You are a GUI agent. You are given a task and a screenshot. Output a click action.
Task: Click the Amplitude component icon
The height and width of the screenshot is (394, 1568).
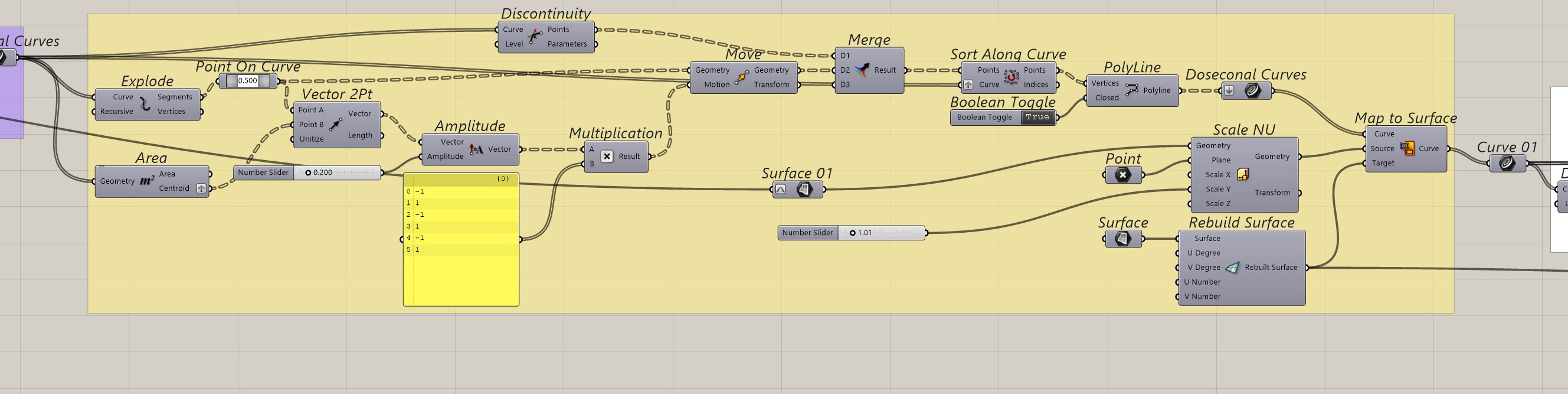coord(476,149)
